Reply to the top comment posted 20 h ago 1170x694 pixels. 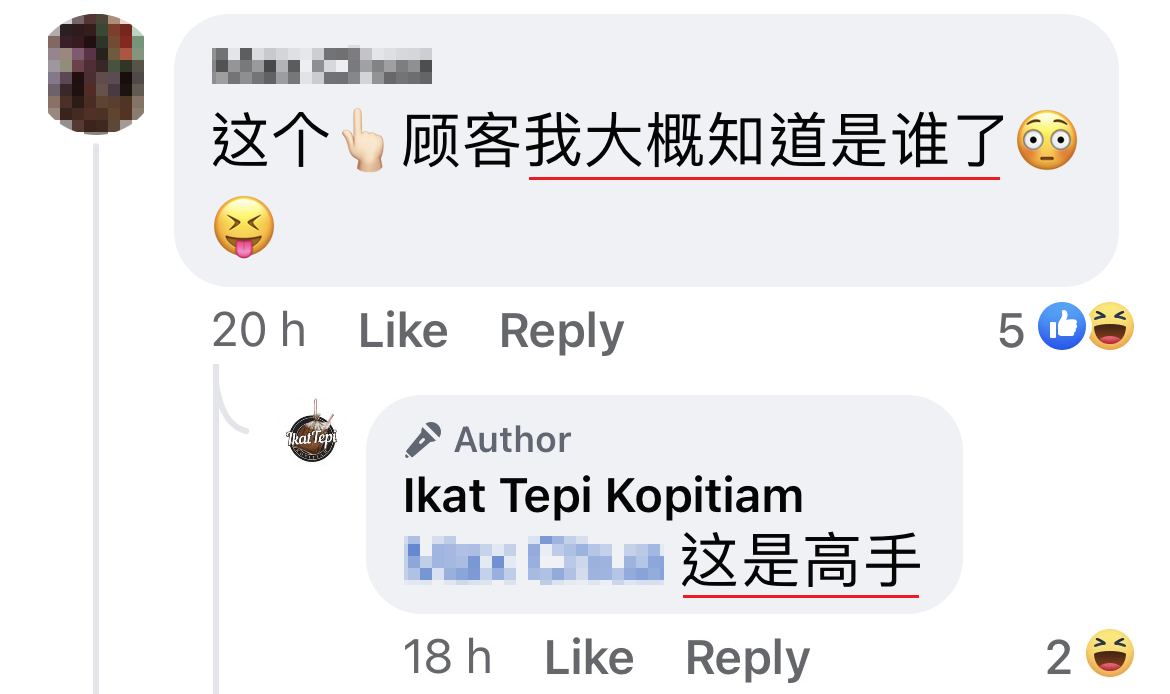(x=561, y=332)
